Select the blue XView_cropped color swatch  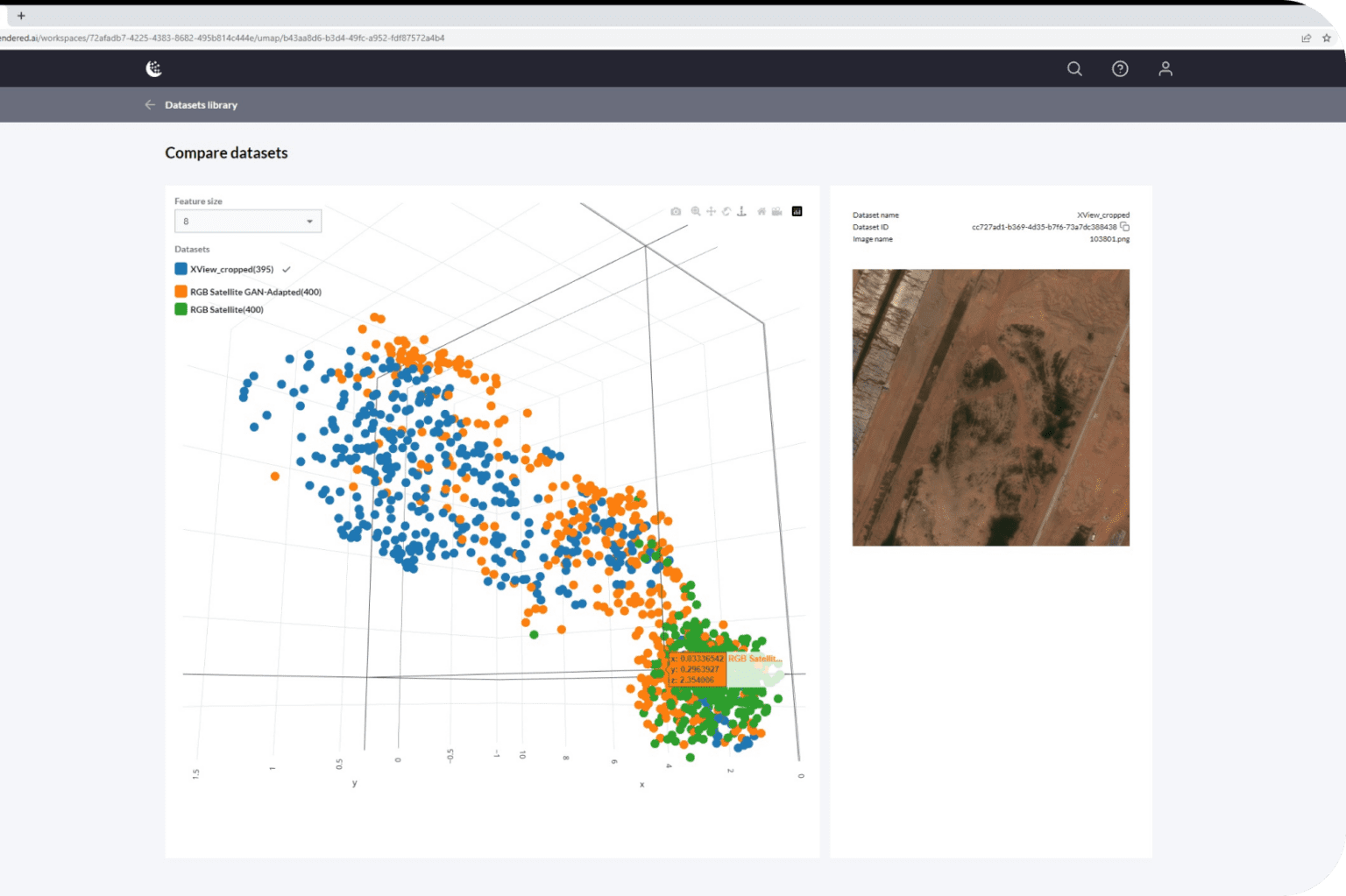tap(180, 269)
